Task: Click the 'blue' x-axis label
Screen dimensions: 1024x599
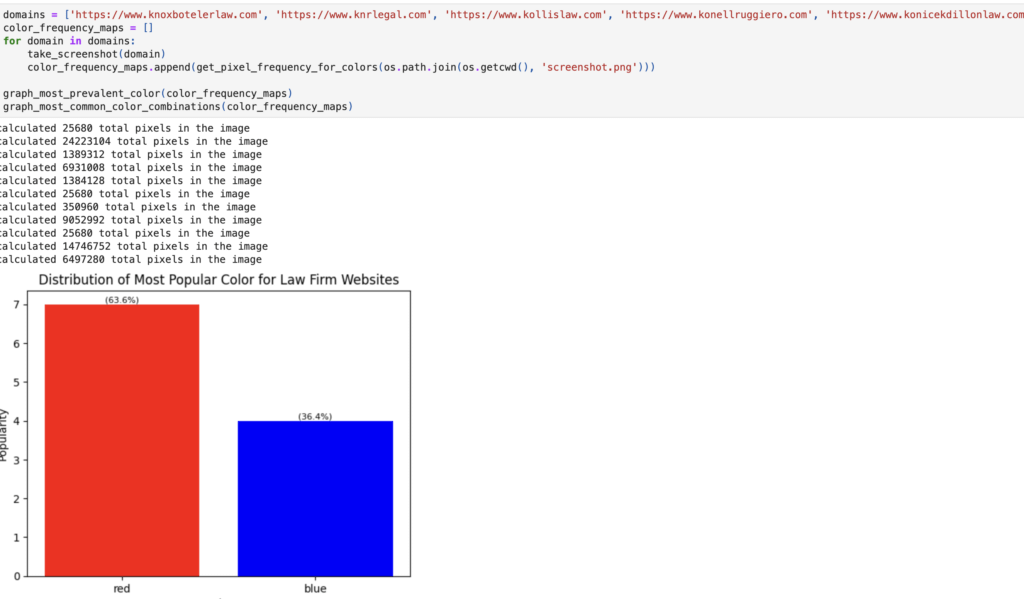Action: coord(315,589)
